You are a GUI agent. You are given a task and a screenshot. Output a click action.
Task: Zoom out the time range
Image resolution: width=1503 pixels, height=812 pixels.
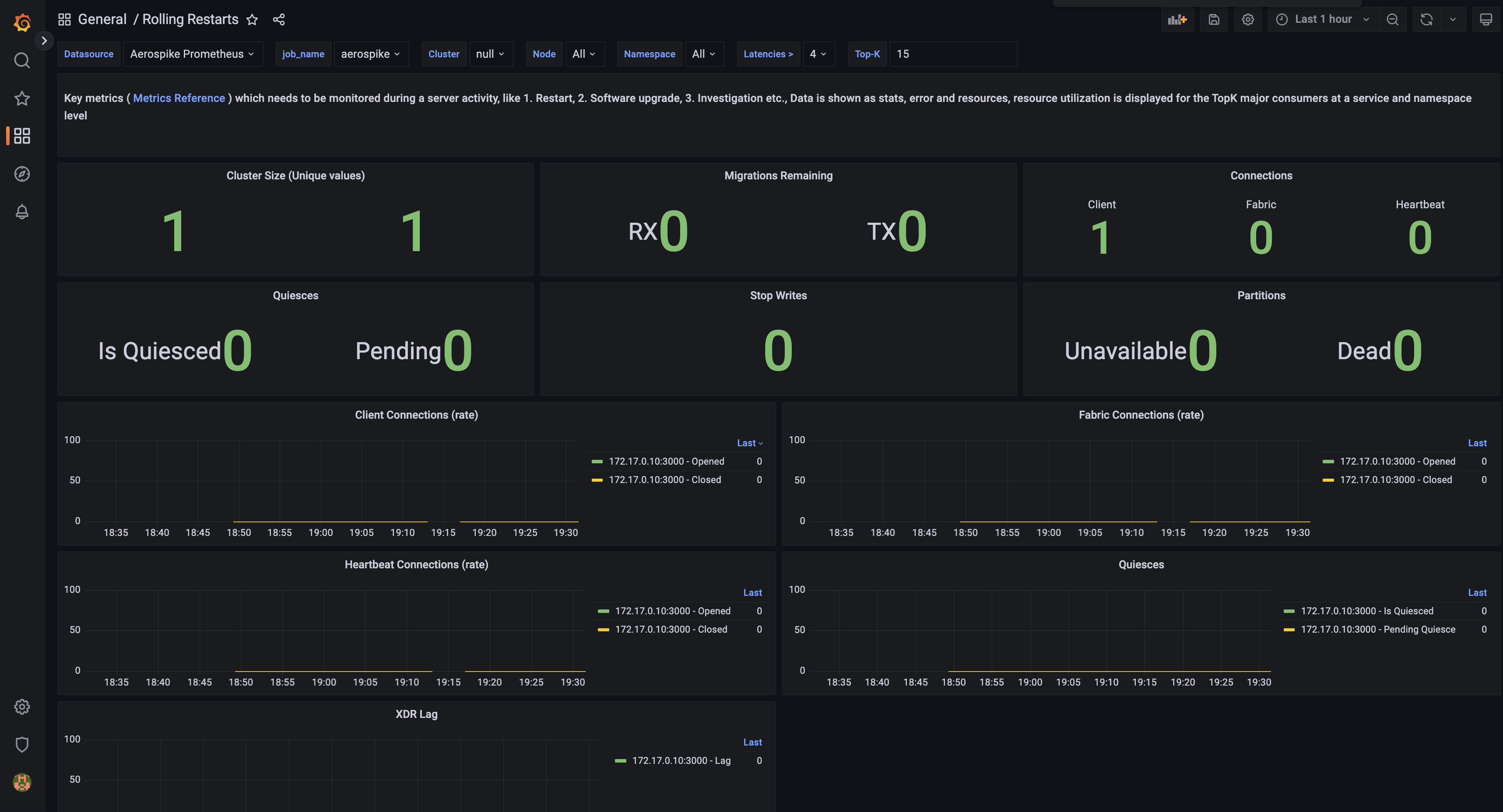[1392, 20]
